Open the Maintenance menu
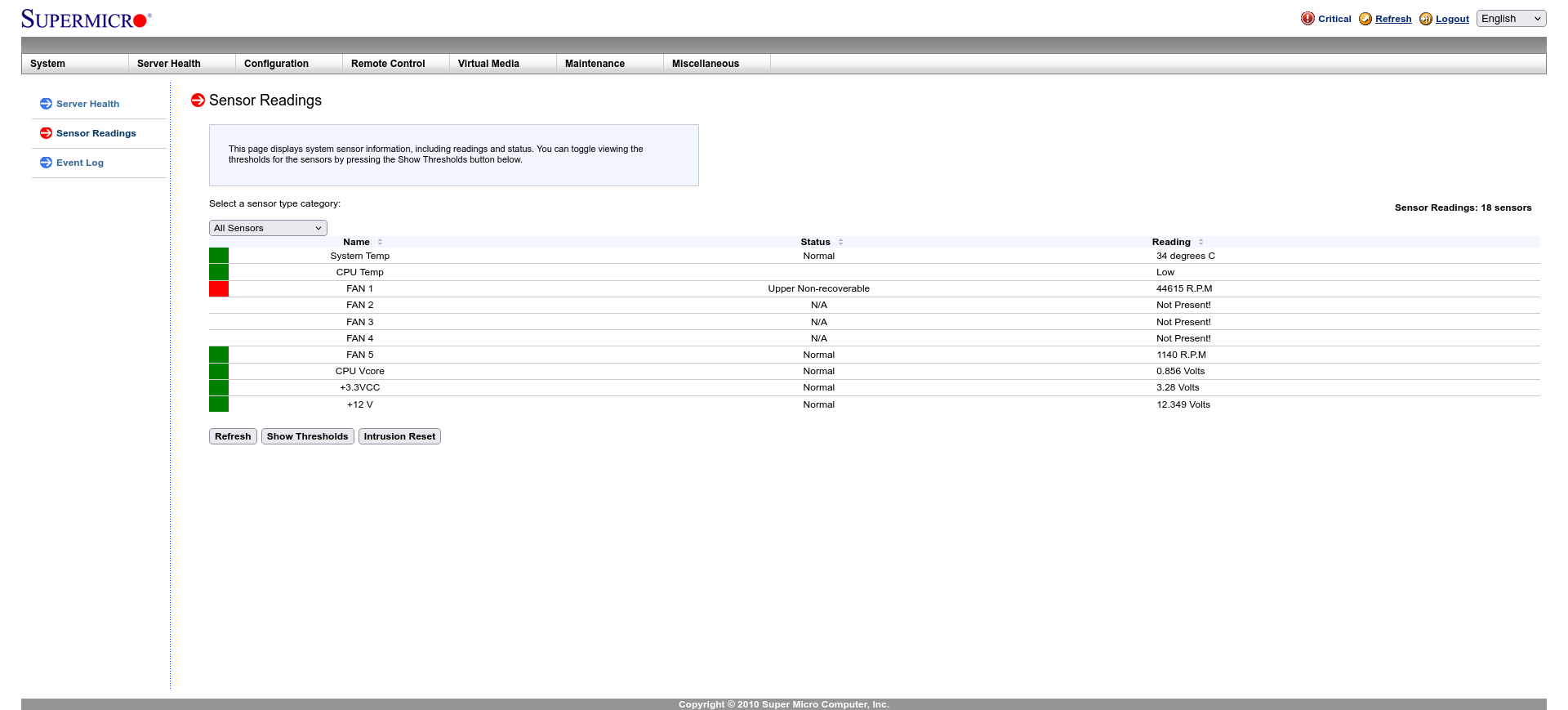1568x710 pixels. (x=595, y=64)
